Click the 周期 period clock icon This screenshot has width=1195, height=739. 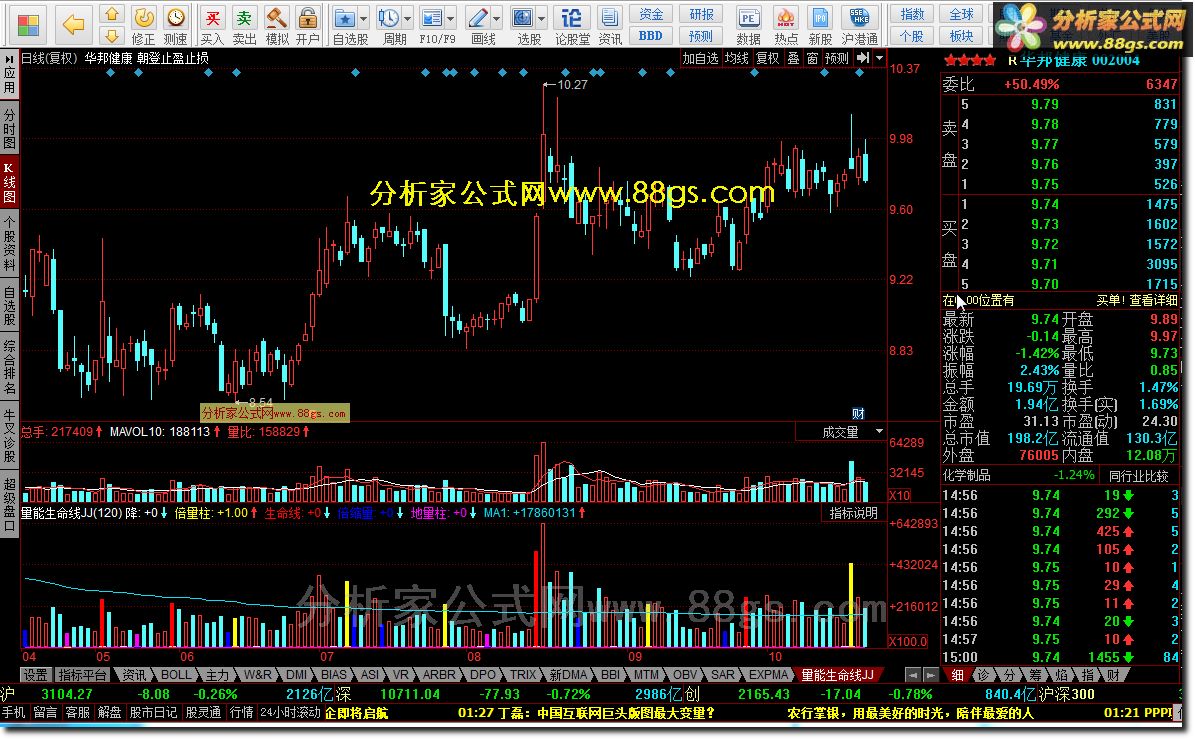coord(388,25)
